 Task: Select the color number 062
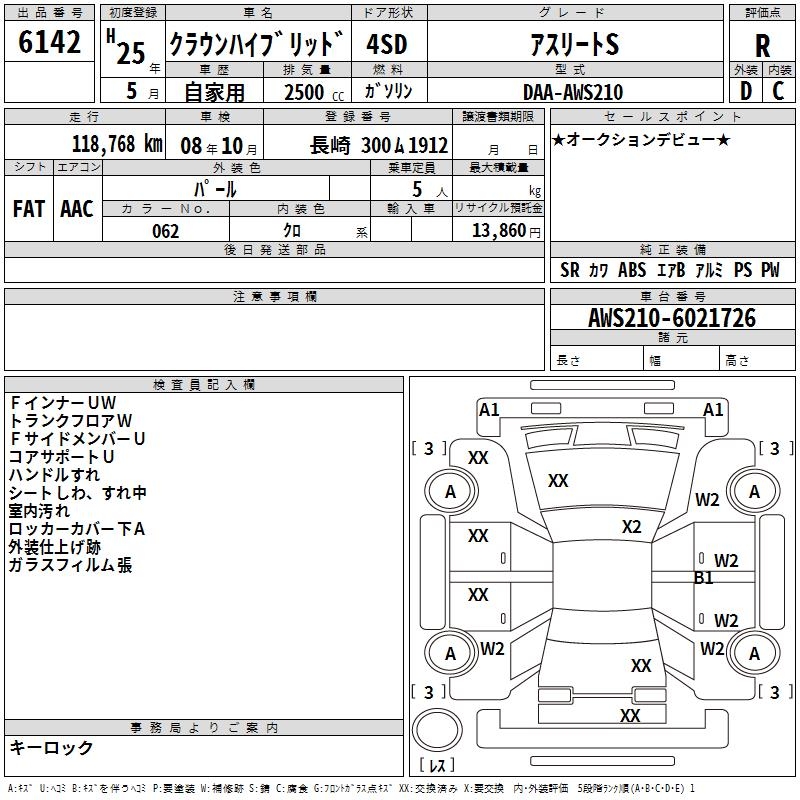pyautogui.click(x=166, y=231)
